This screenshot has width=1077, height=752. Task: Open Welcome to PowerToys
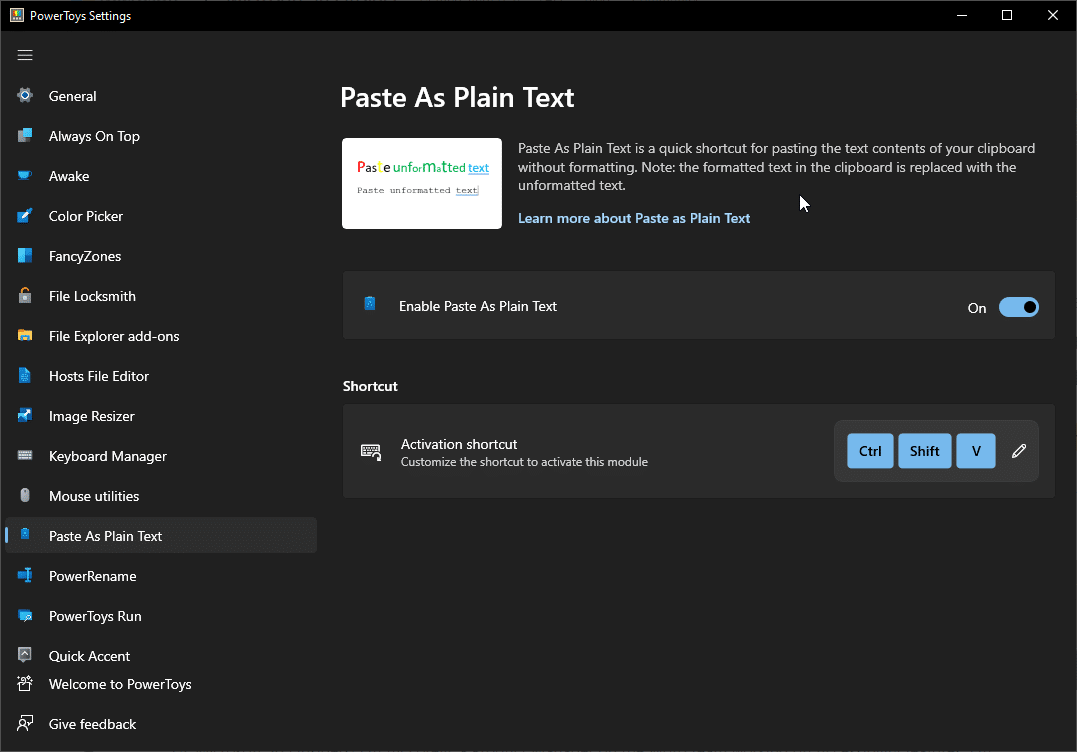point(159,684)
